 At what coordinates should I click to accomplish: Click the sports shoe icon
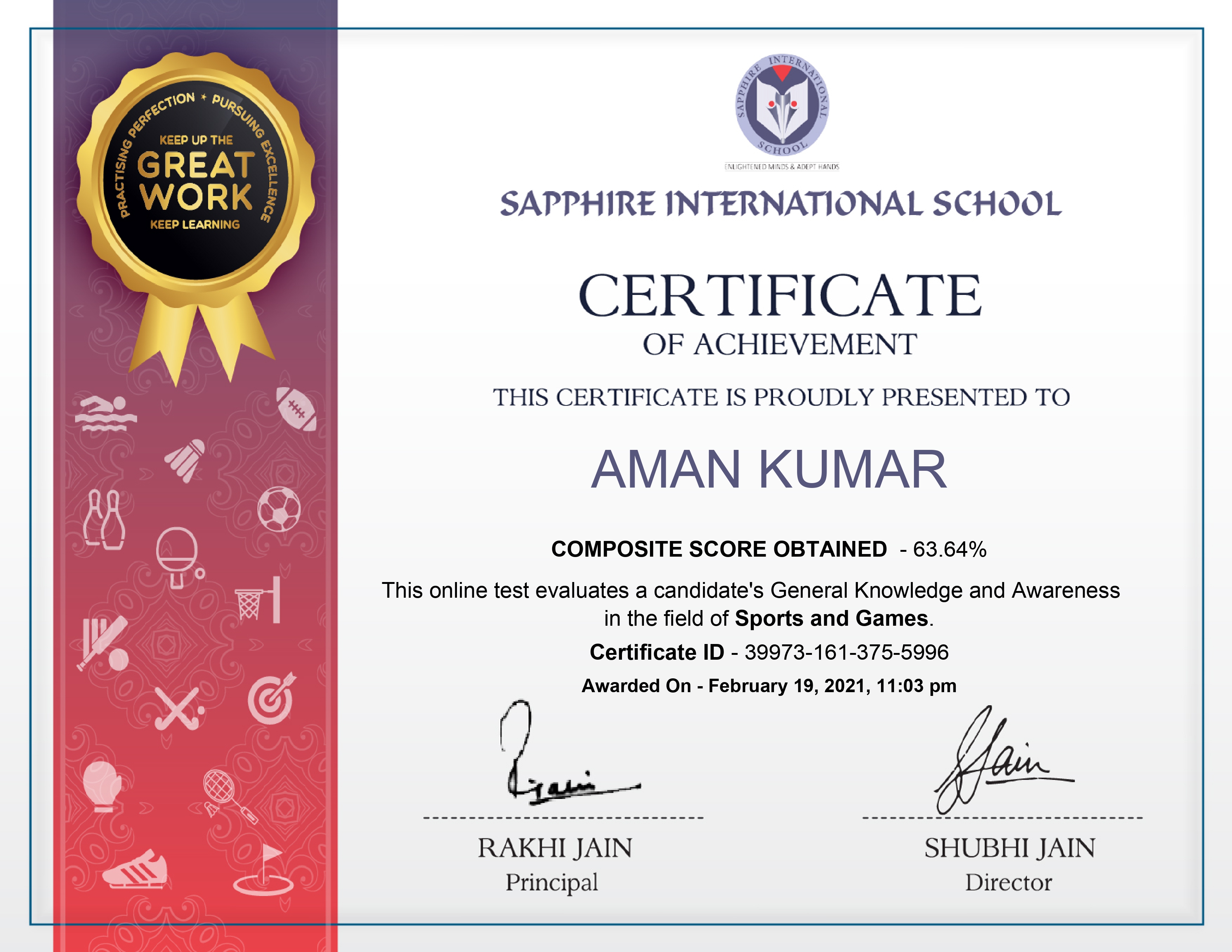click(135, 869)
